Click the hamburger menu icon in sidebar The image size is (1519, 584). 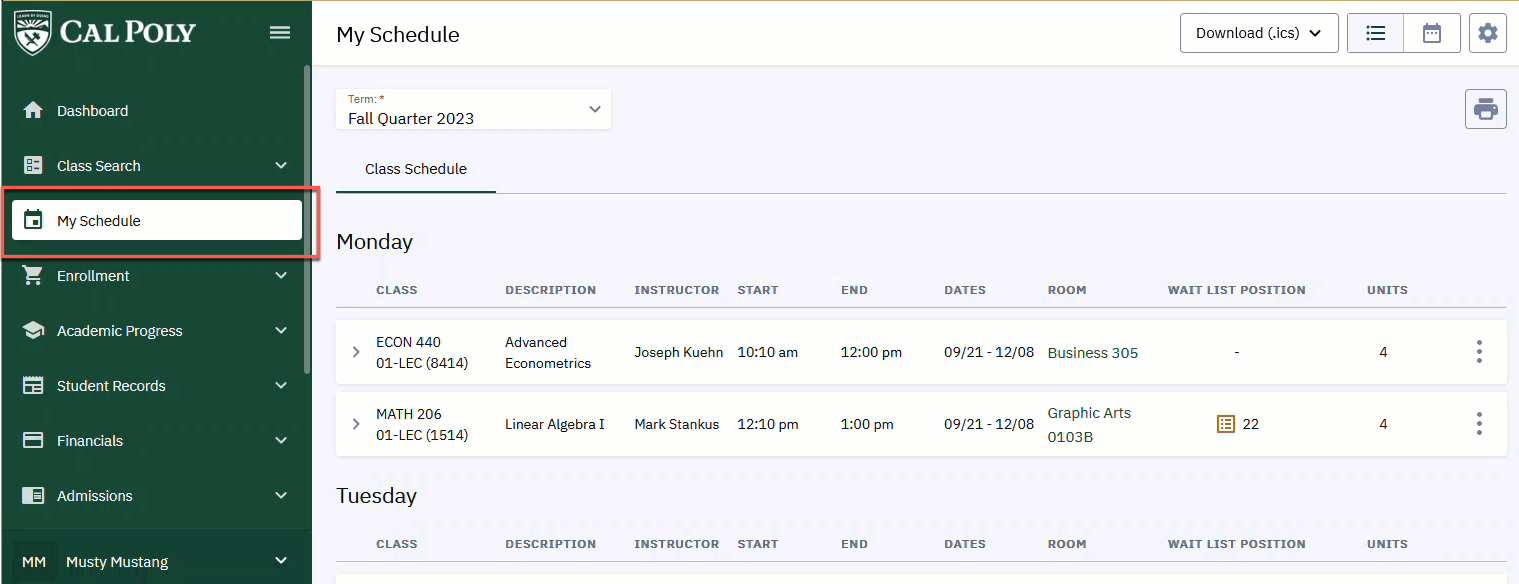(x=280, y=33)
